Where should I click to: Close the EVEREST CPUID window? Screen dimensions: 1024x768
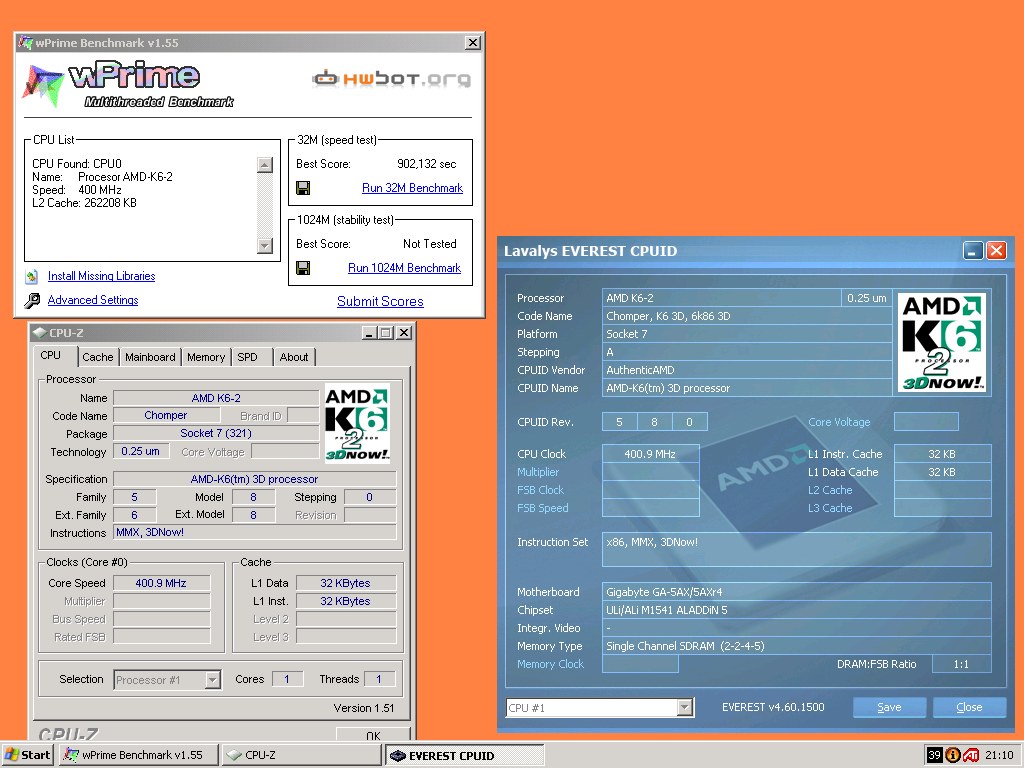997,251
